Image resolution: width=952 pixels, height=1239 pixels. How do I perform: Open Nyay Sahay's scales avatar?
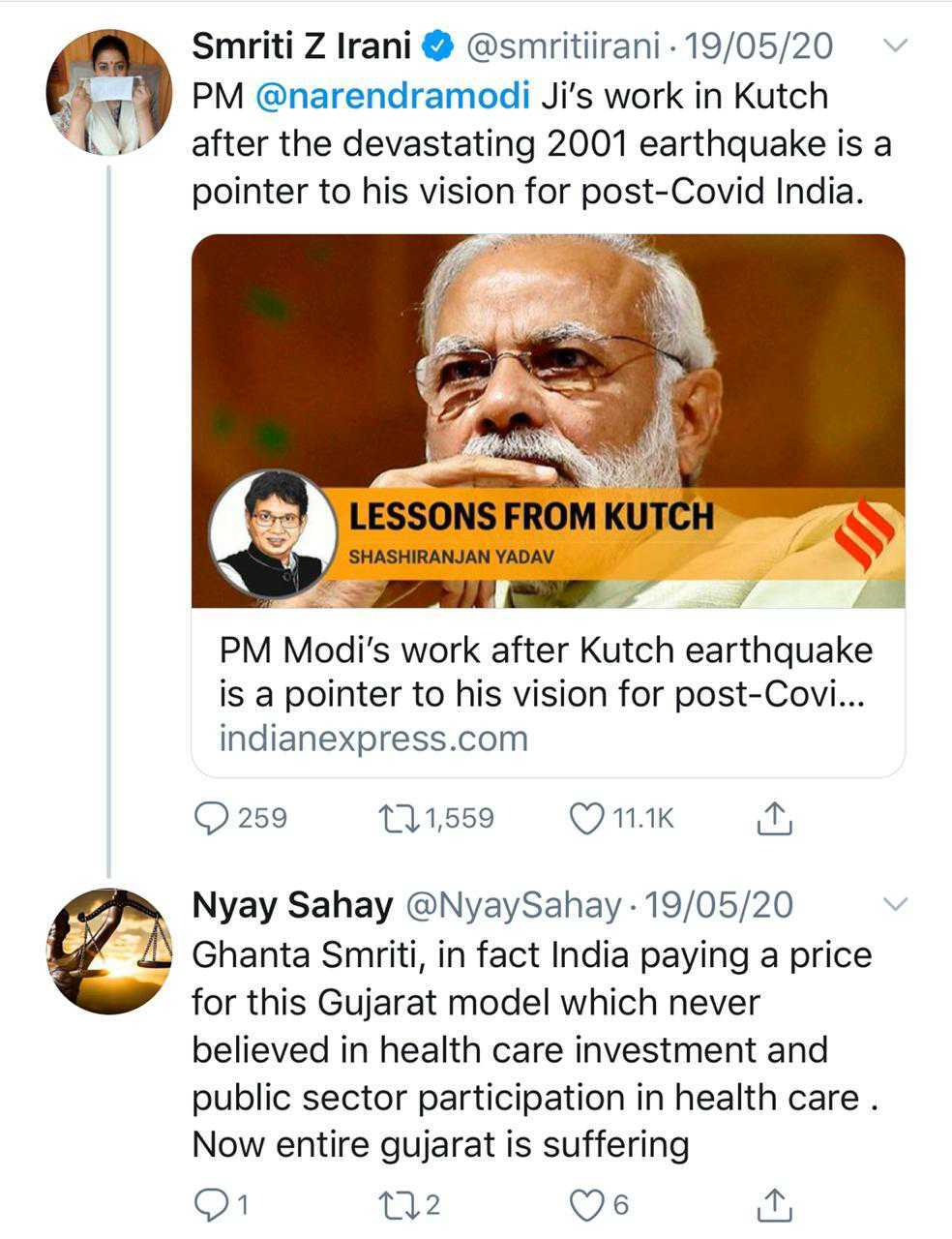tap(108, 951)
